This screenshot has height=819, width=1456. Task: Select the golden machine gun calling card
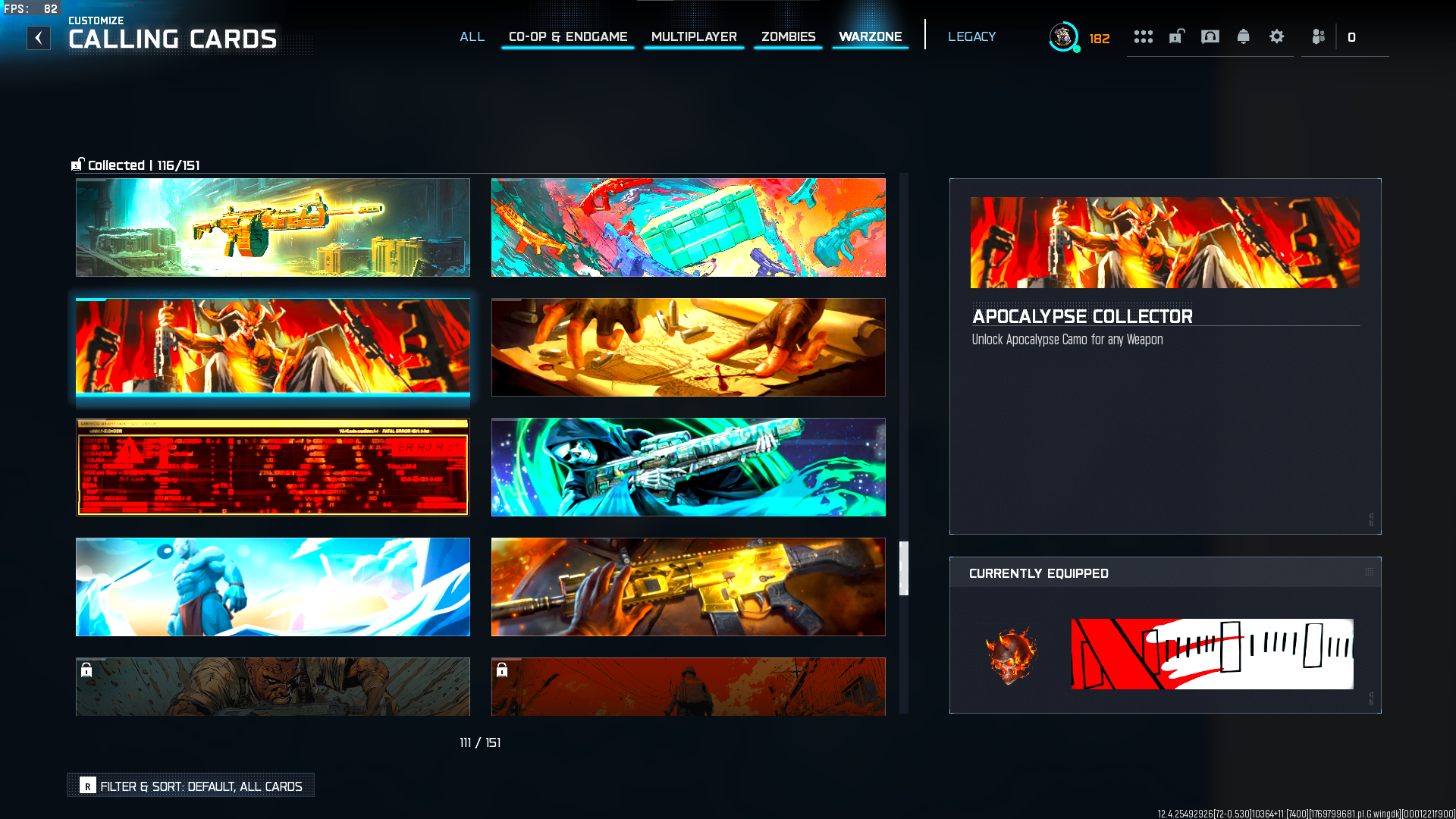click(273, 227)
